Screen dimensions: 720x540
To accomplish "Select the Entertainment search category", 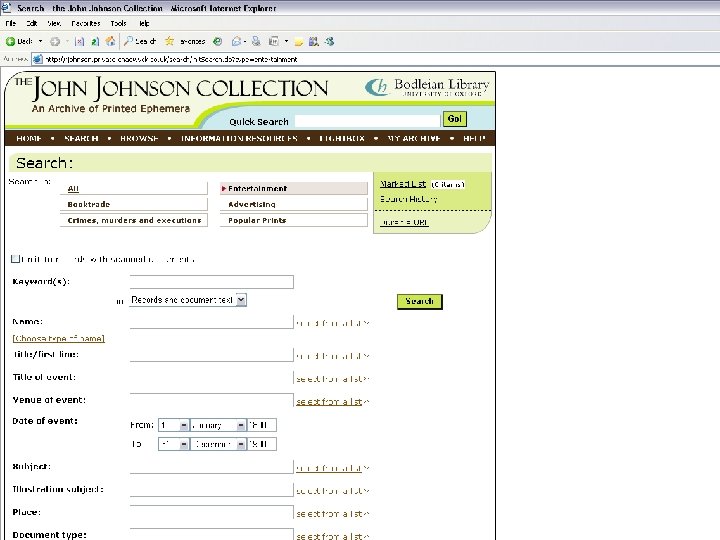I will click(x=294, y=188).
